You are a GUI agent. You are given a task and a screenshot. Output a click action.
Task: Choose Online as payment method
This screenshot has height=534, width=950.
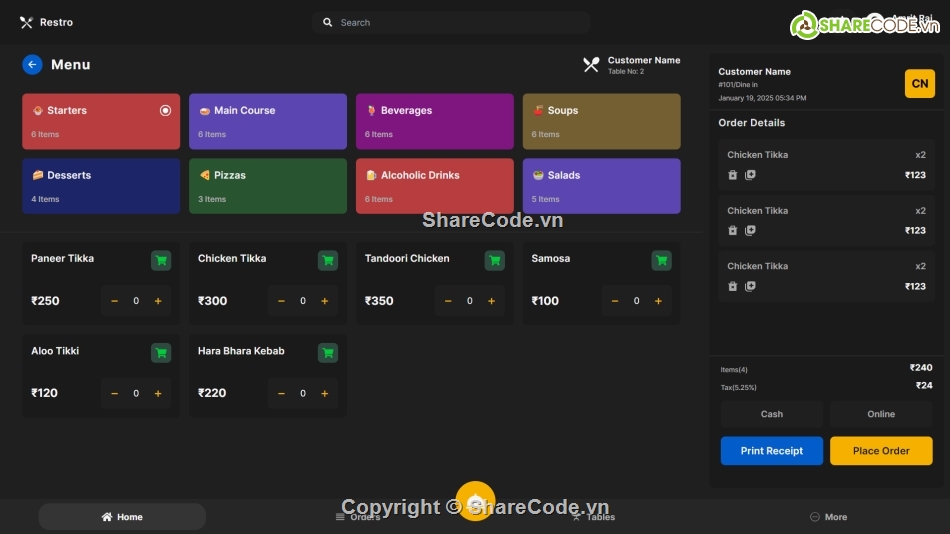(x=881, y=414)
